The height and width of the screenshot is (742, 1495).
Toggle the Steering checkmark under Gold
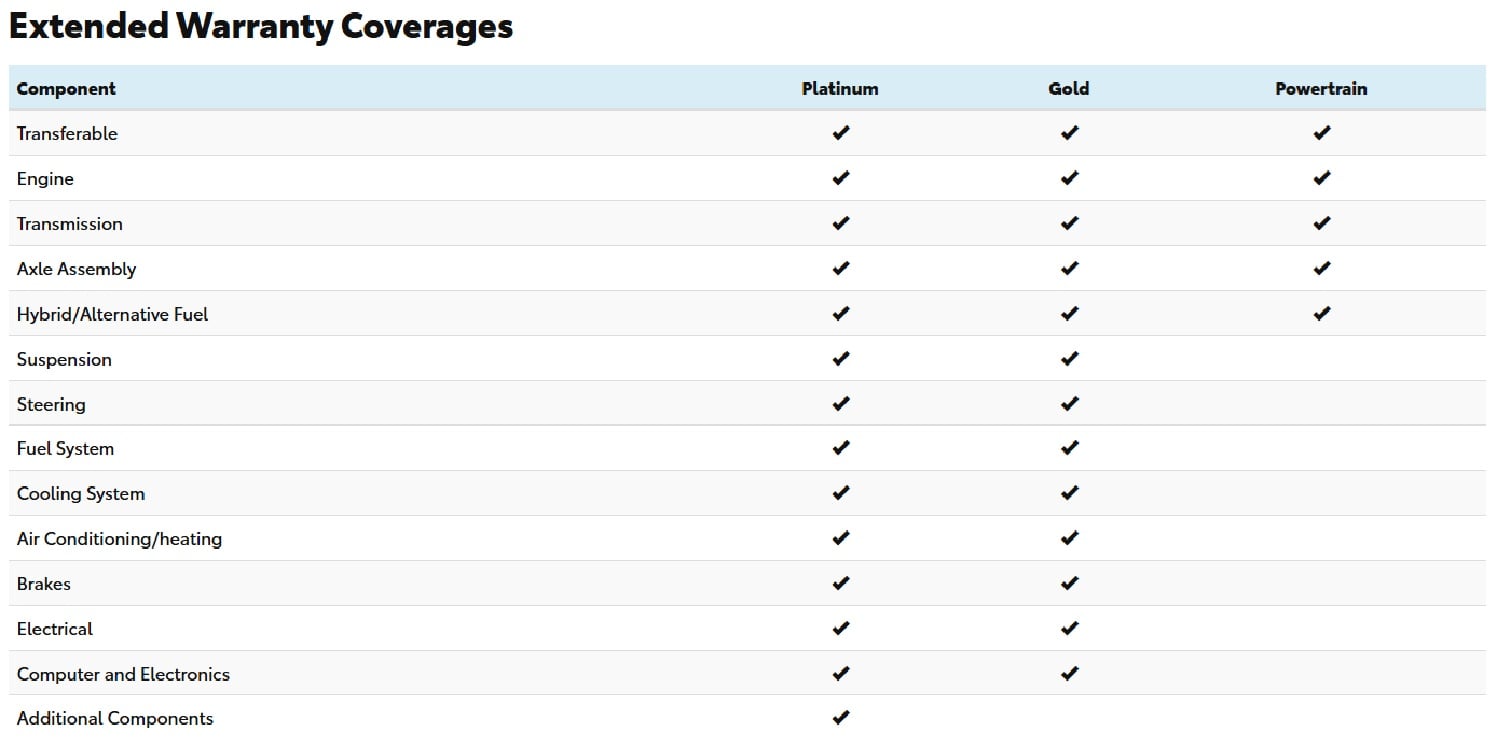pos(1069,403)
